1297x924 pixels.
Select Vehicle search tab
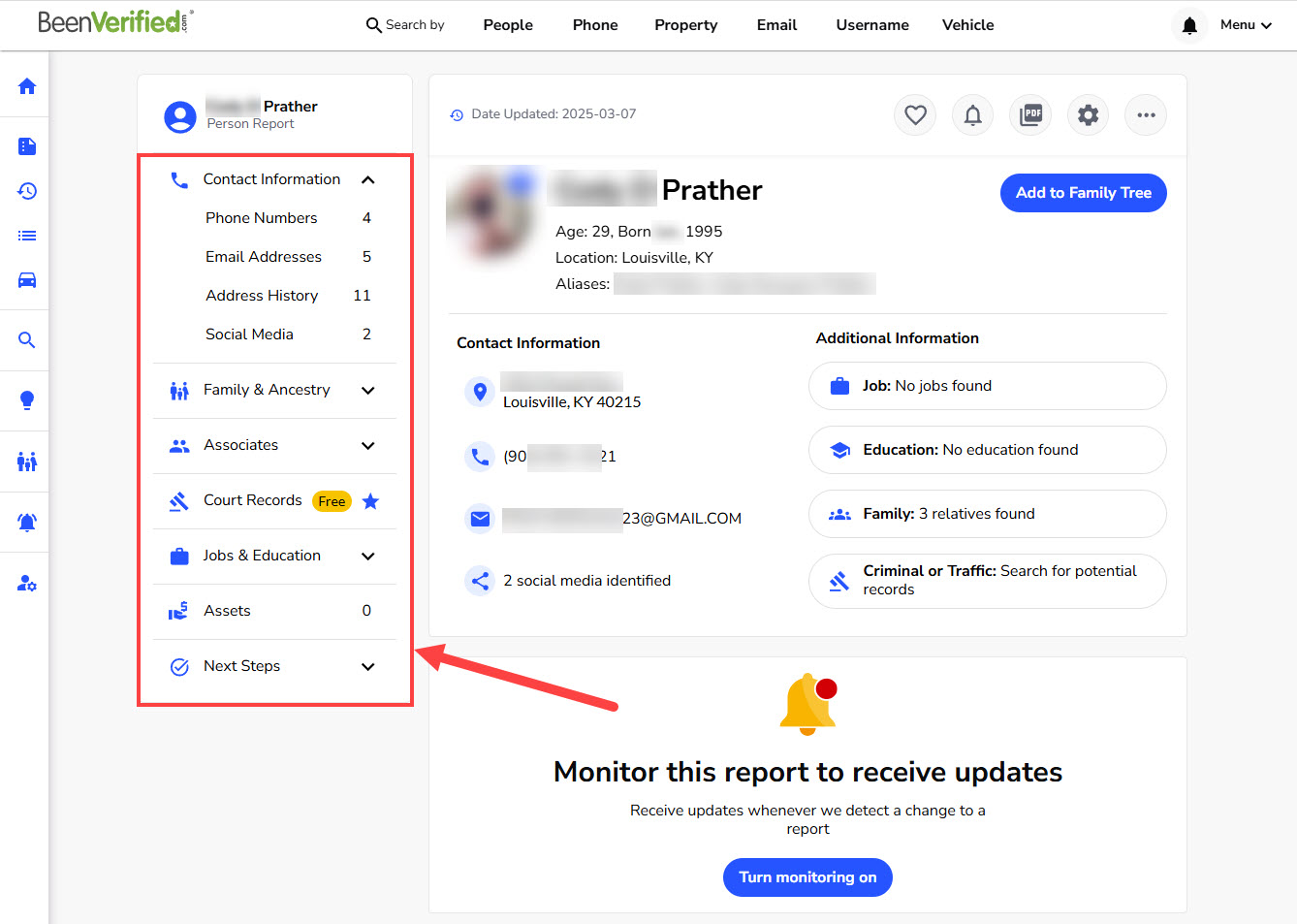tap(968, 25)
